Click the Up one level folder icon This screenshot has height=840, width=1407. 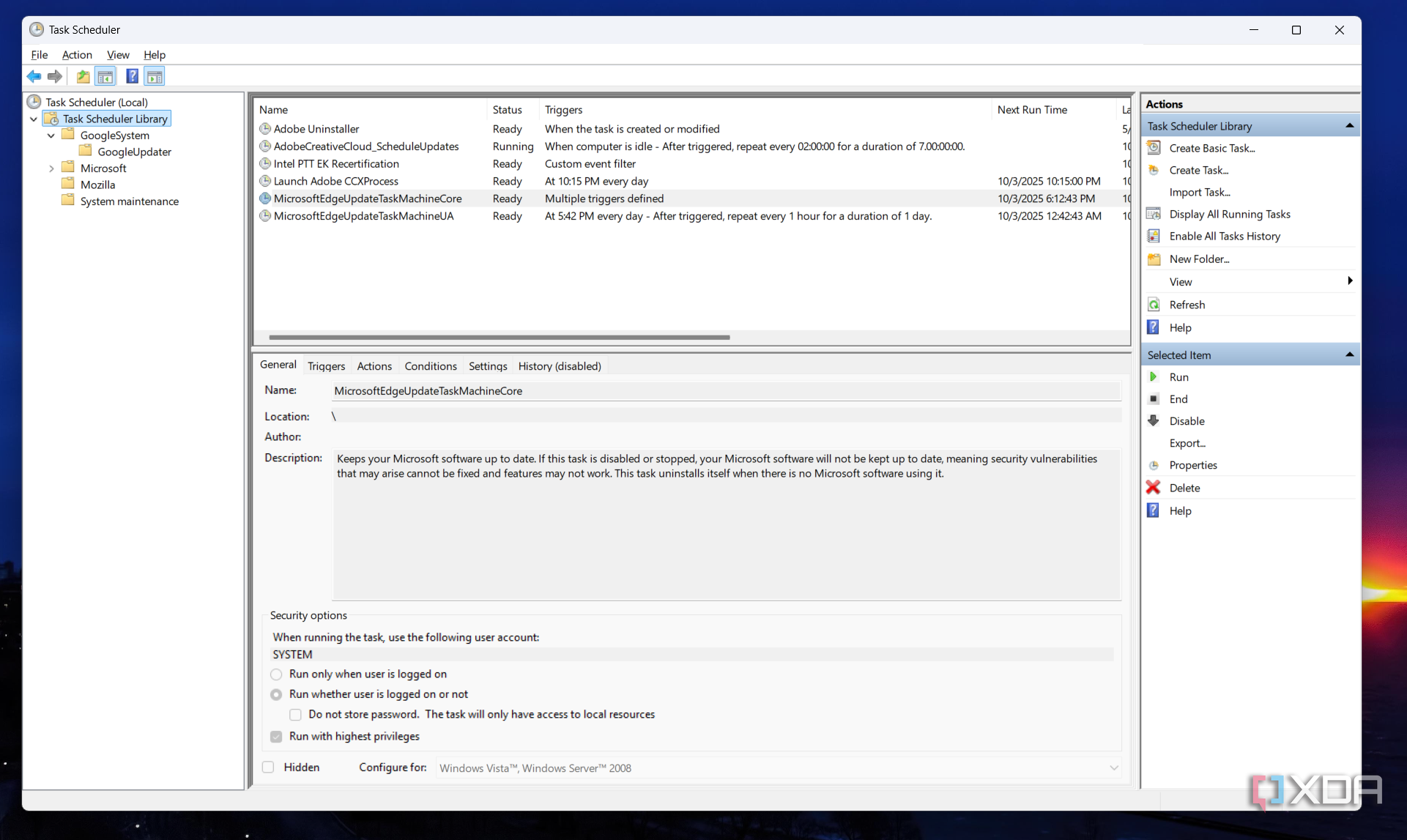pos(83,76)
